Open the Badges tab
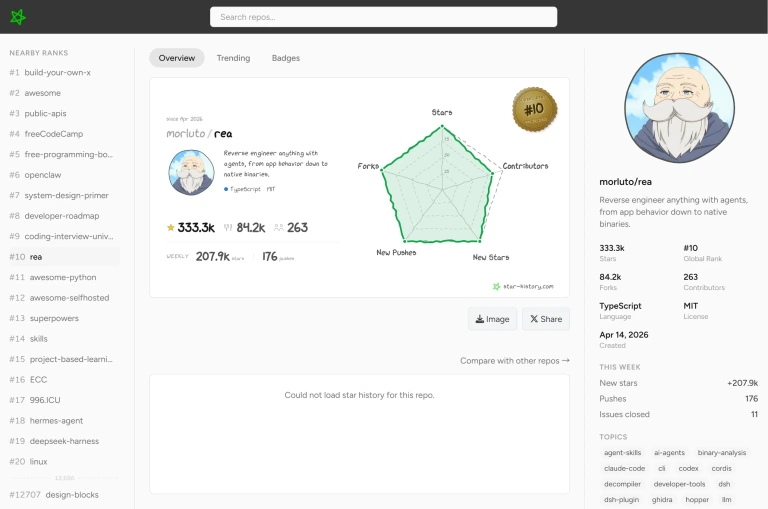Viewport: 768px width, 509px height. (286, 58)
